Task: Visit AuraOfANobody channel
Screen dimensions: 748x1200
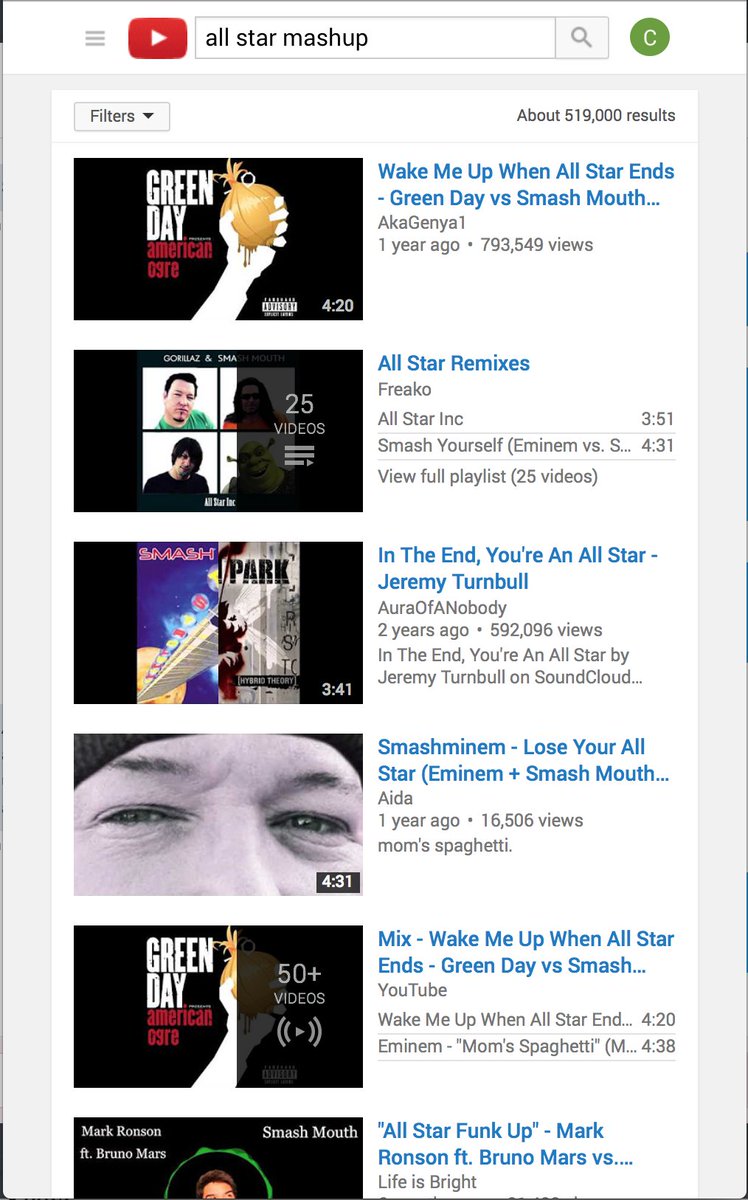Action: click(x=442, y=607)
